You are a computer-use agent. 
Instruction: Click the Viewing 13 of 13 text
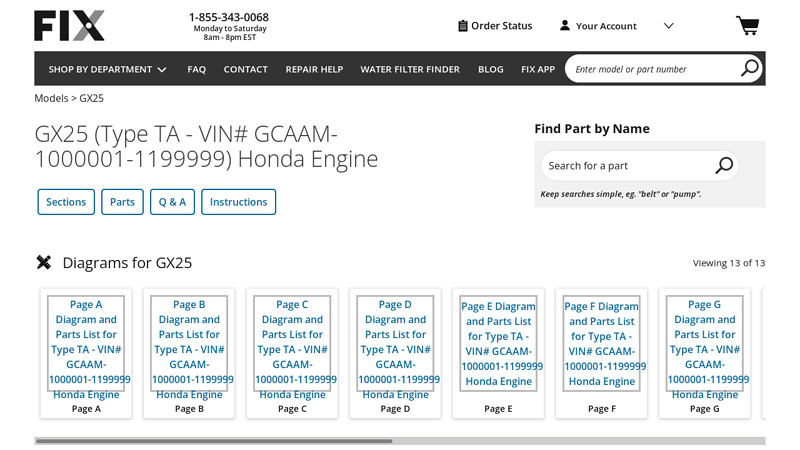click(x=729, y=263)
